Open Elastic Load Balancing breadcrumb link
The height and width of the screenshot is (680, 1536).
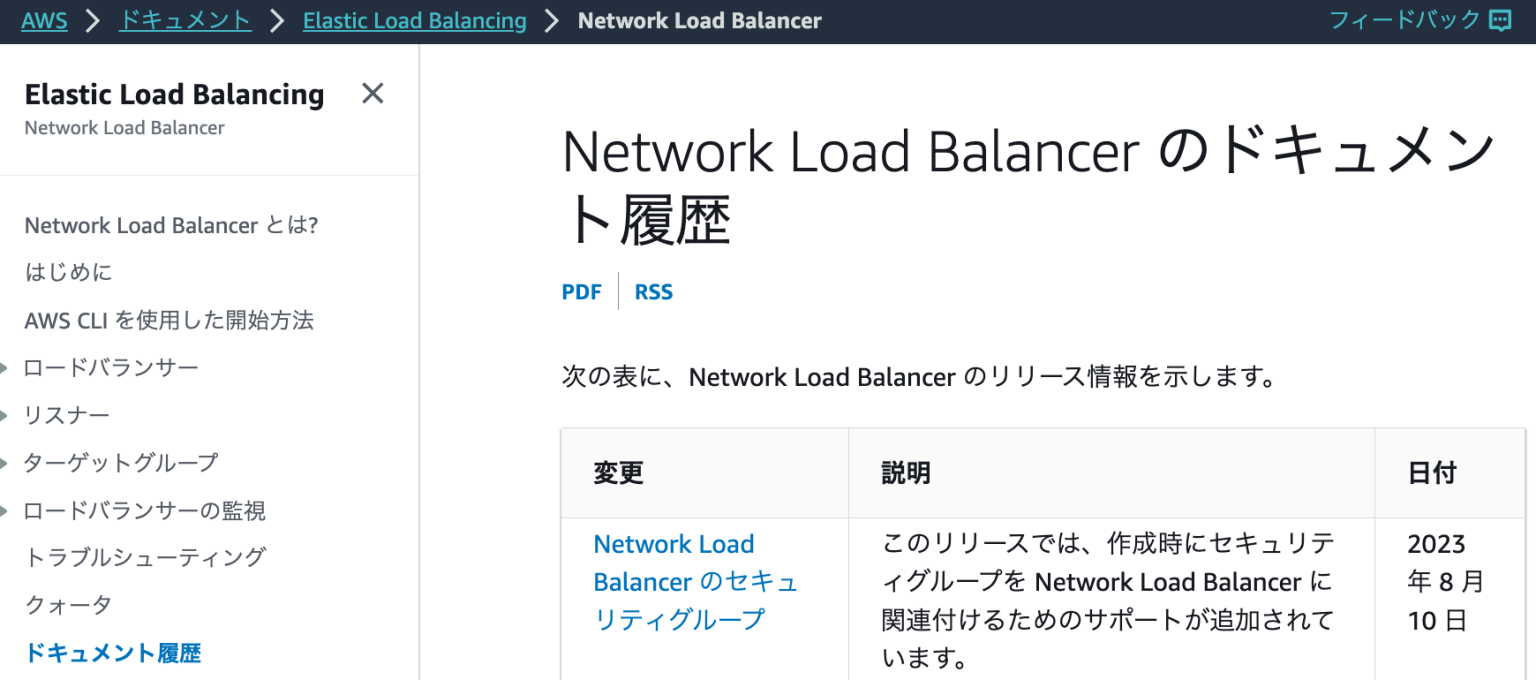pyautogui.click(x=414, y=20)
